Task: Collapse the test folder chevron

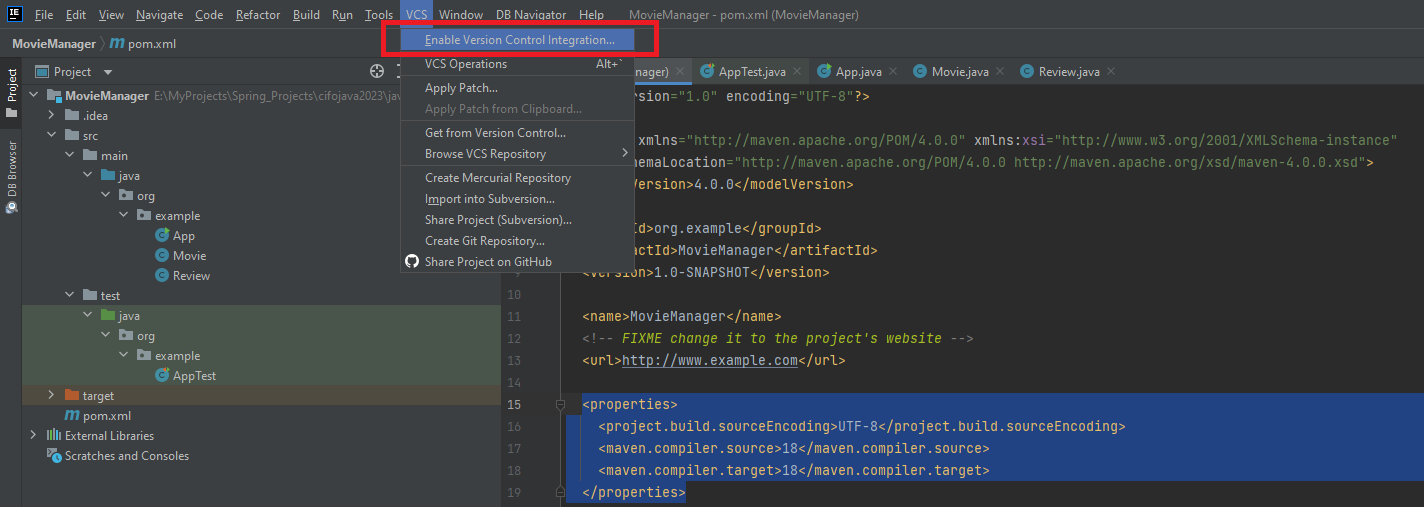Action: tap(70, 296)
